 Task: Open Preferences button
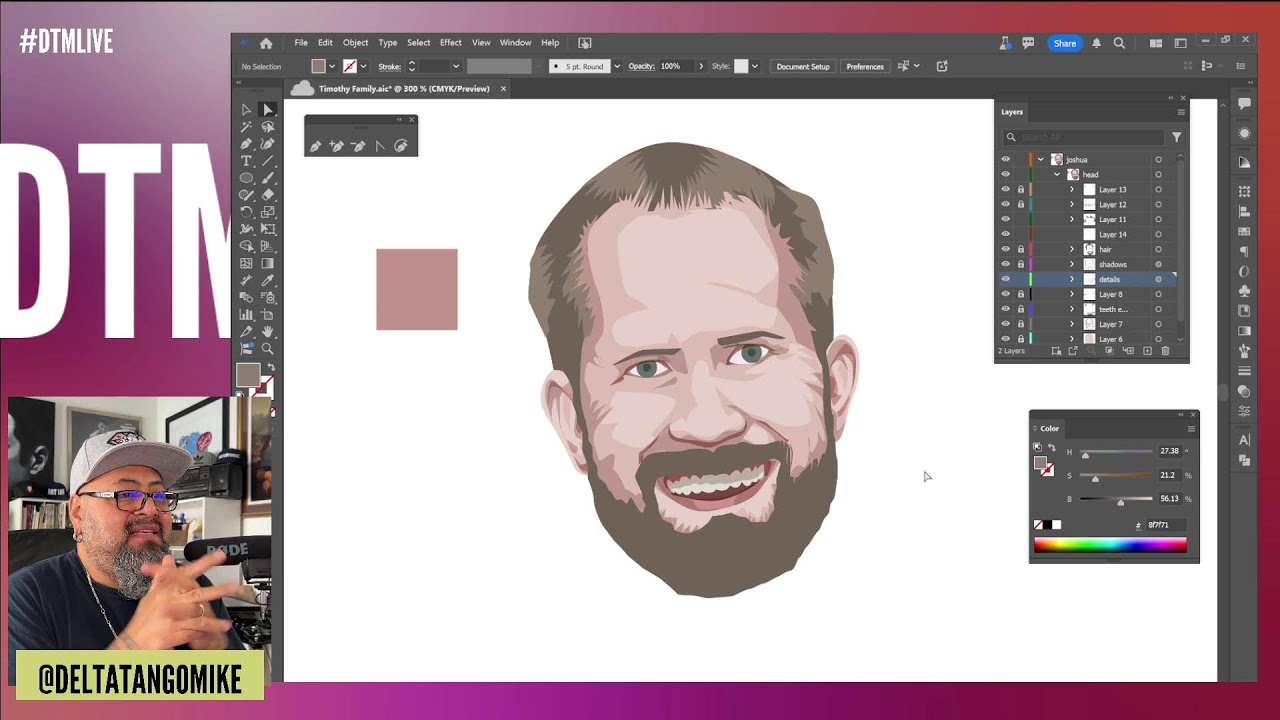click(x=865, y=66)
